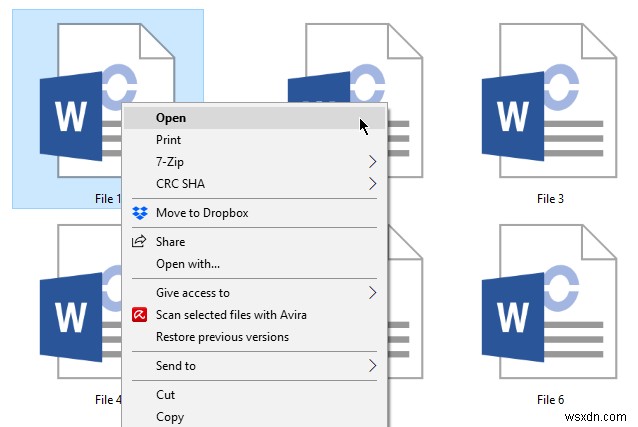Expand the Give access to submenu arrow

[372, 293]
